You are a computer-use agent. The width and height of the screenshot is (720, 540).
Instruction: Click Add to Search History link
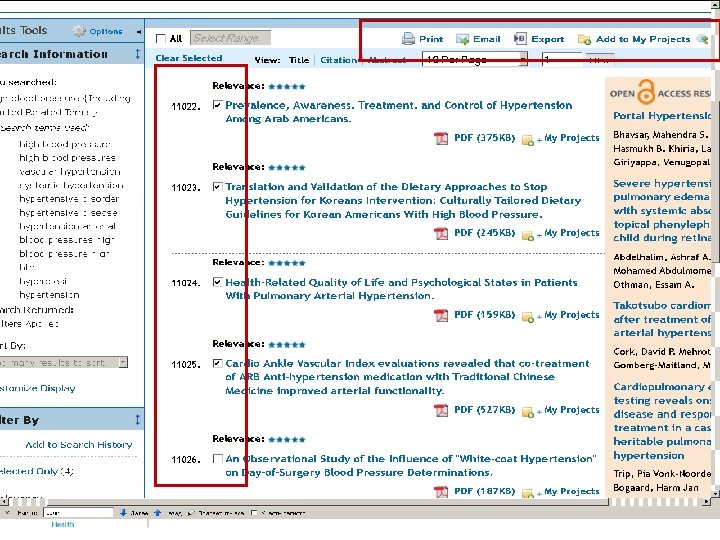coord(79,444)
